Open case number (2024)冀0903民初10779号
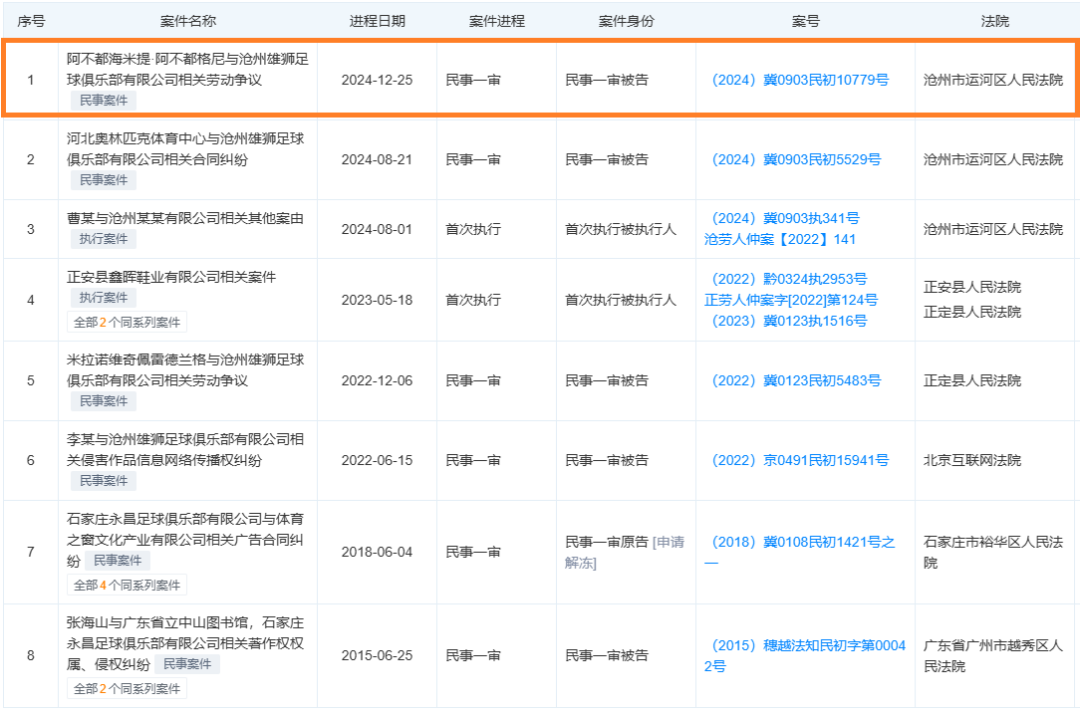The height and width of the screenshot is (715, 1080). coord(800,80)
